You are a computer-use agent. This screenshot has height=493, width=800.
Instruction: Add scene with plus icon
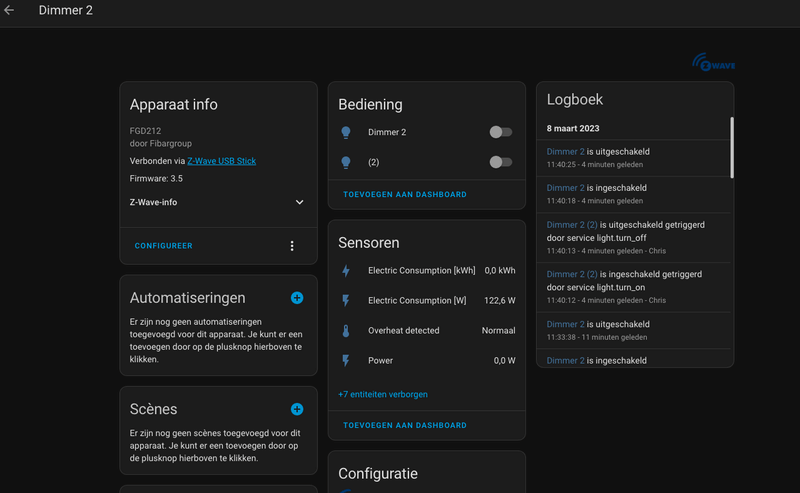(x=297, y=409)
